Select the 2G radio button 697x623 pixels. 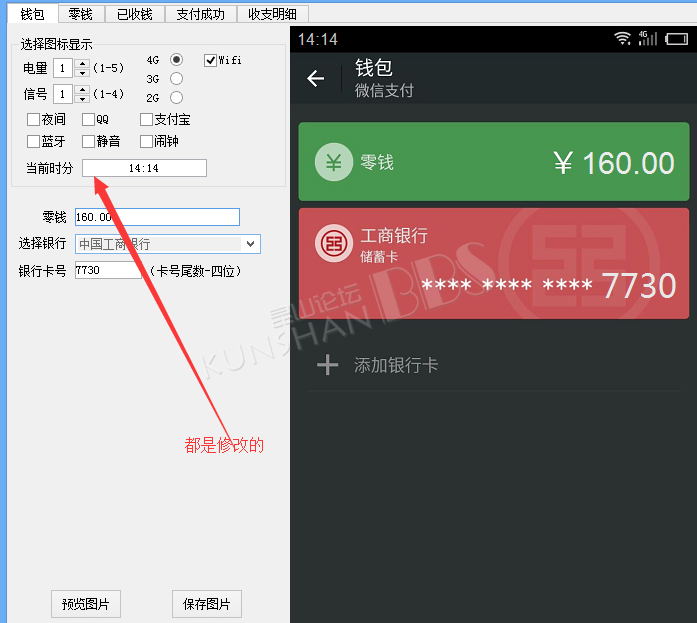[176, 97]
